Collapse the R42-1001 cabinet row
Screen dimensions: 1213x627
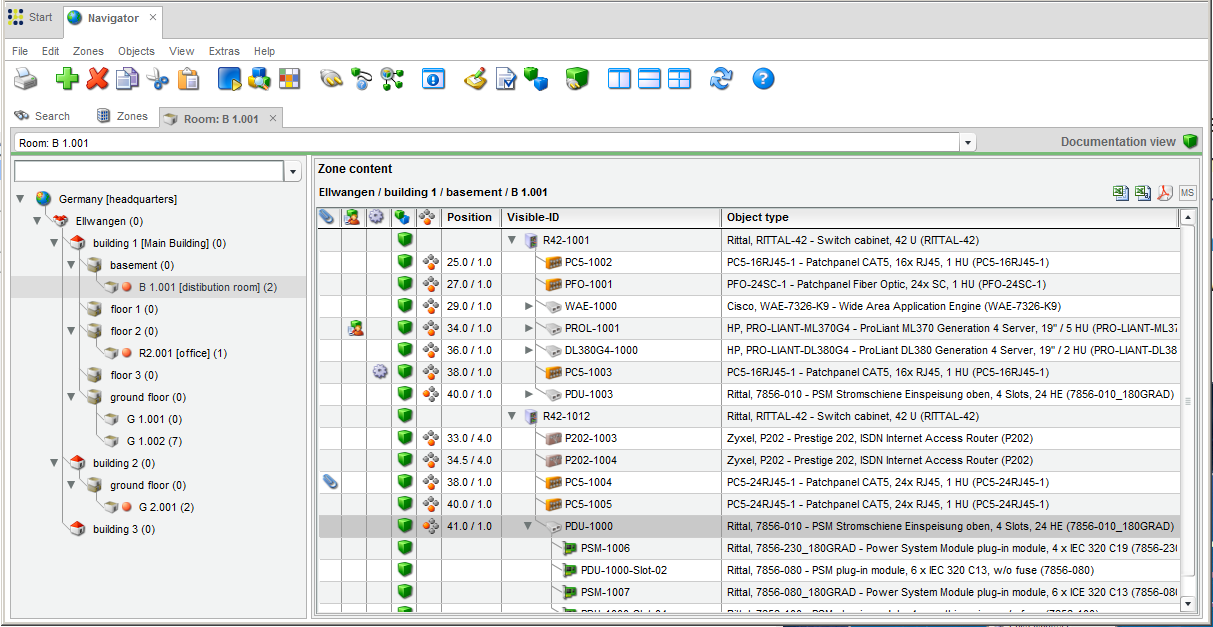click(x=512, y=240)
